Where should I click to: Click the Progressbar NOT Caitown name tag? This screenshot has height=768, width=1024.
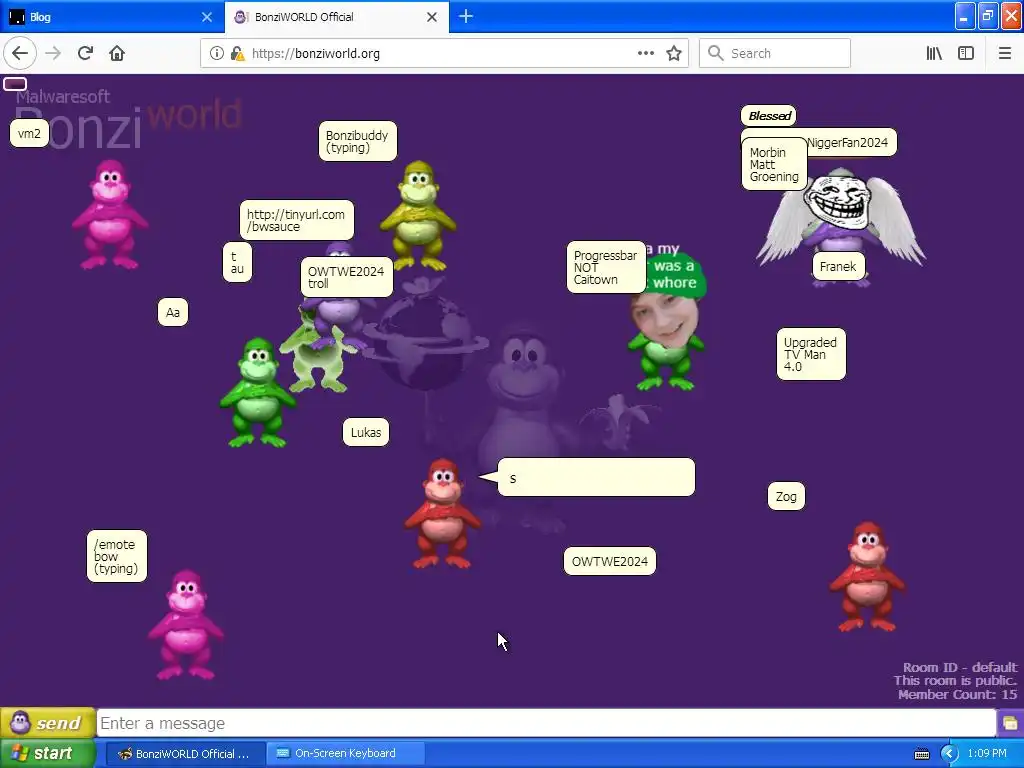605,267
